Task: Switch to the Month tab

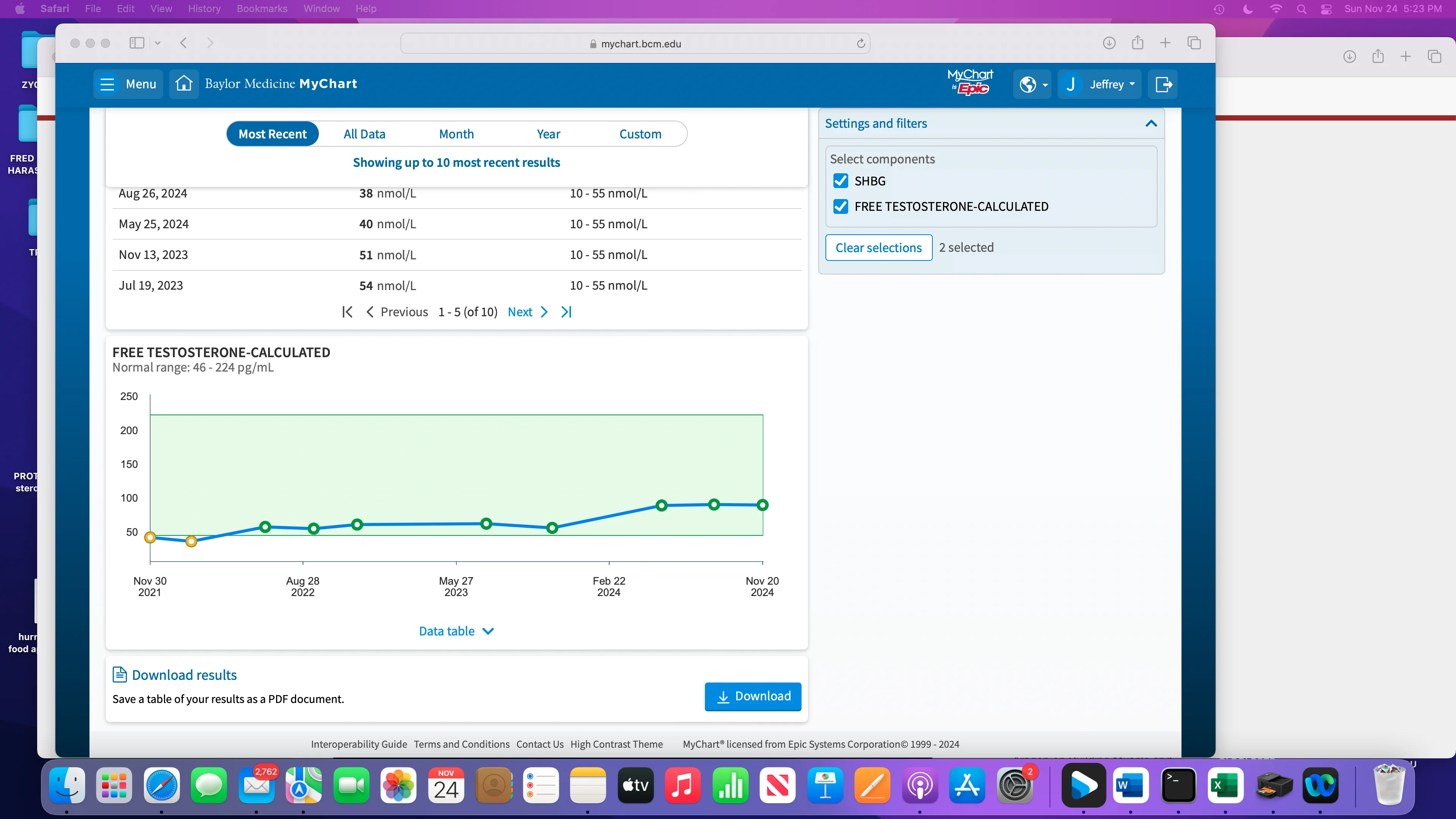Action: coord(456,134)
